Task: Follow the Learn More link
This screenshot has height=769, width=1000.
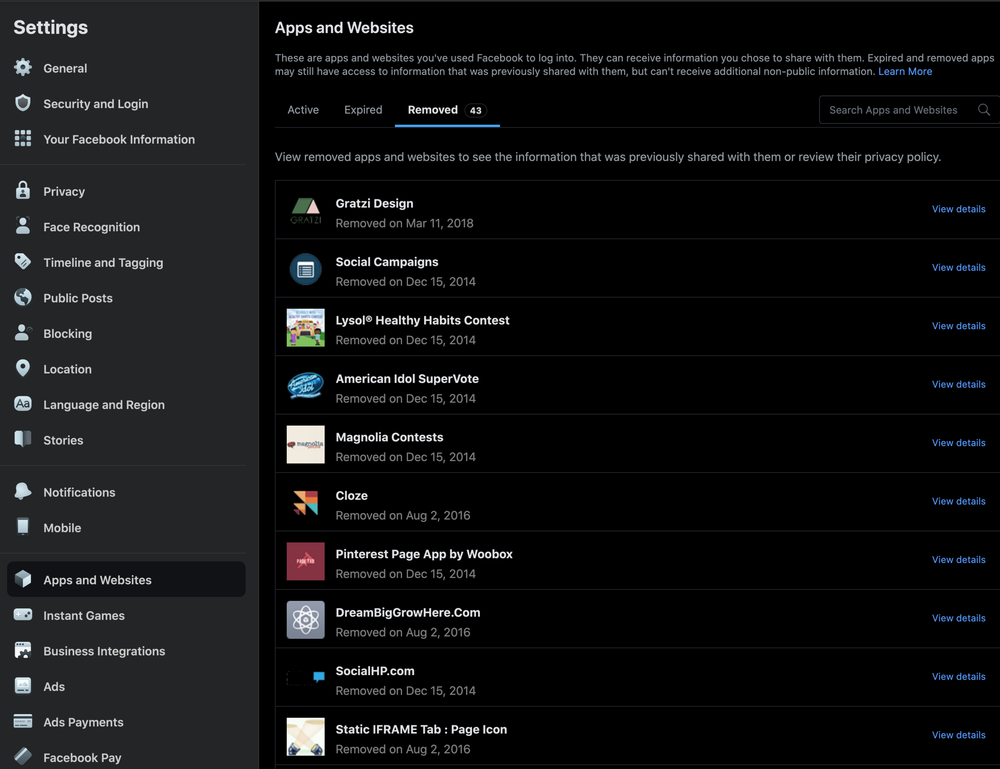Action: click(x=905, y=71)
